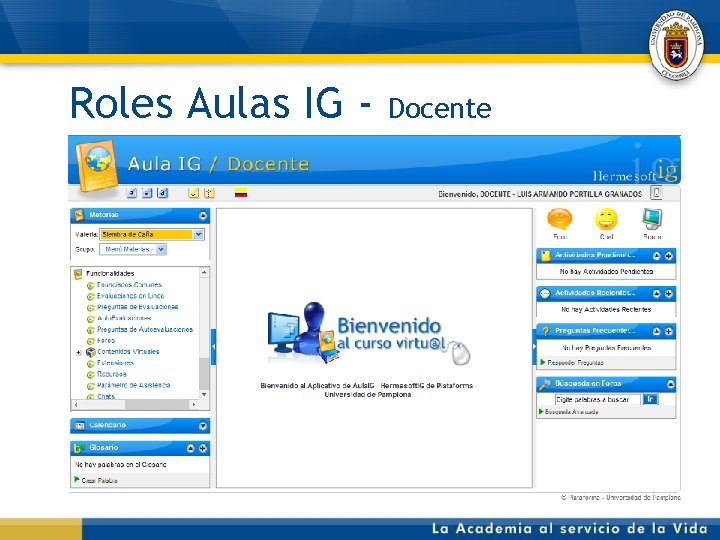Collapse the Glosario panel
This screenshot has width=720, height=540.
[x=191, y=448]
